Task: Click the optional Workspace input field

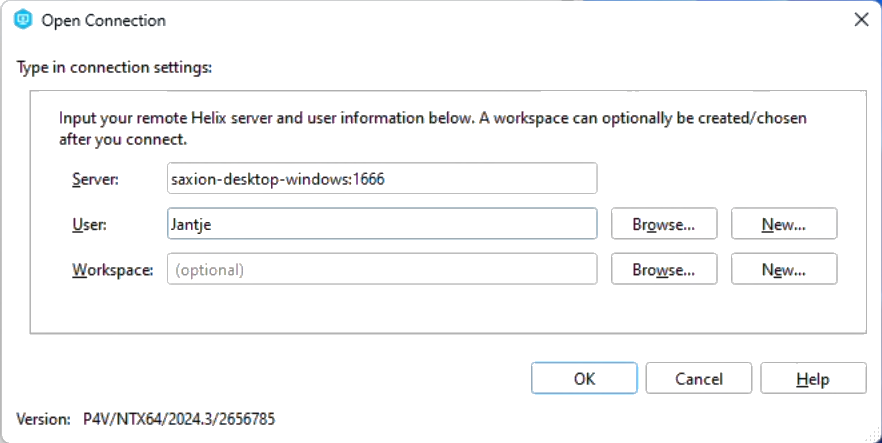Action: pos(381,269)
